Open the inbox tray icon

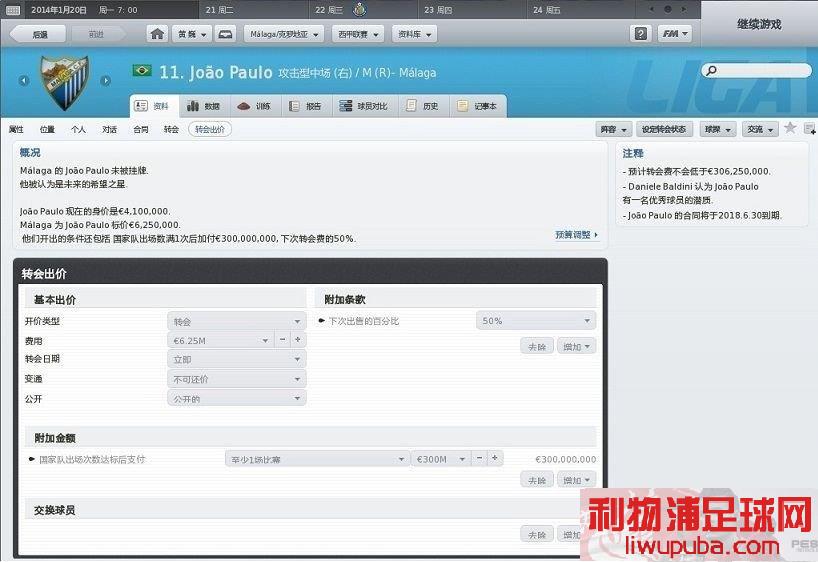coord(225,34)
